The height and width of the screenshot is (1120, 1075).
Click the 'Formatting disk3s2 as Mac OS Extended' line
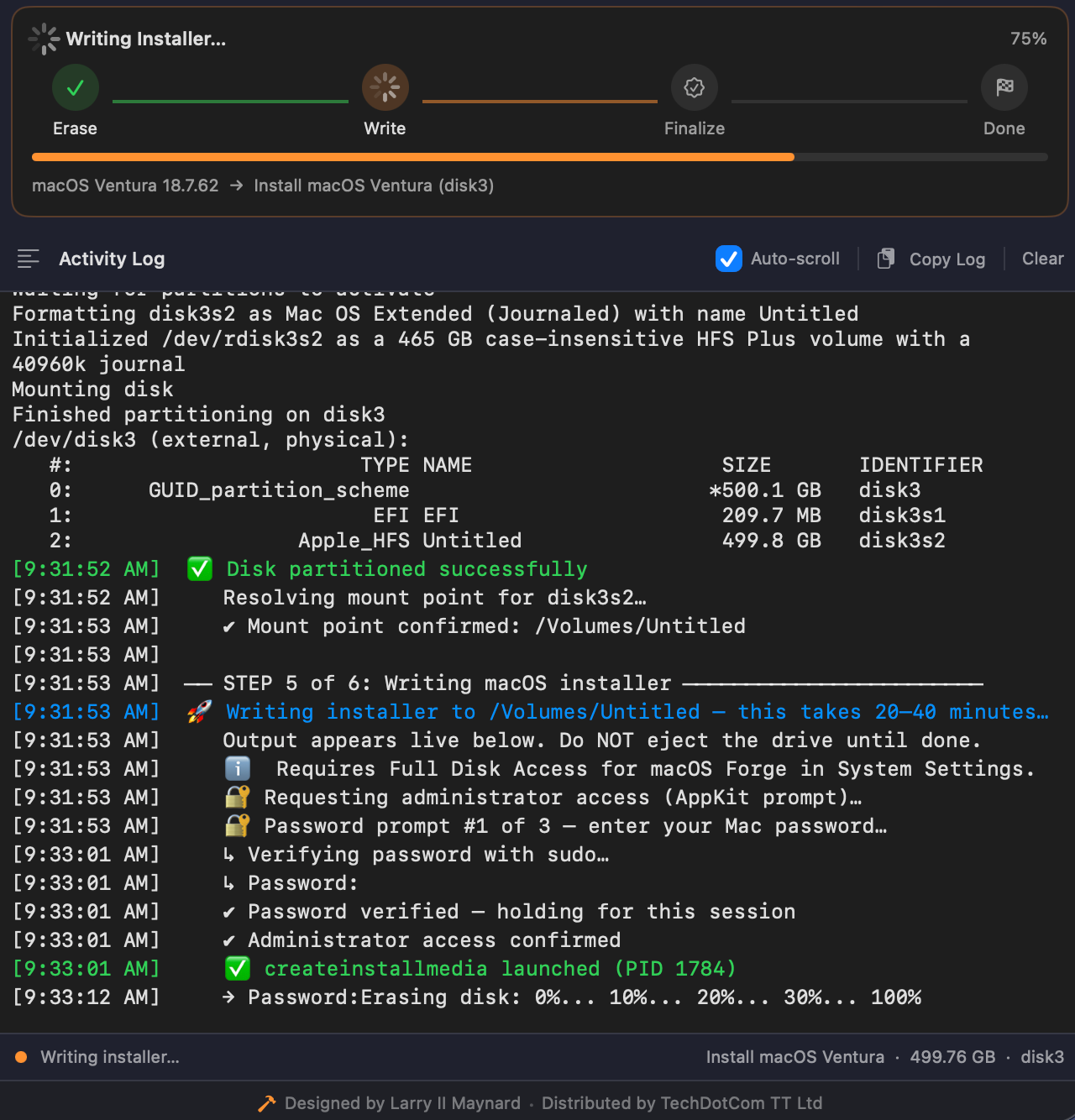pyautogui.click(x=435, y=314)
